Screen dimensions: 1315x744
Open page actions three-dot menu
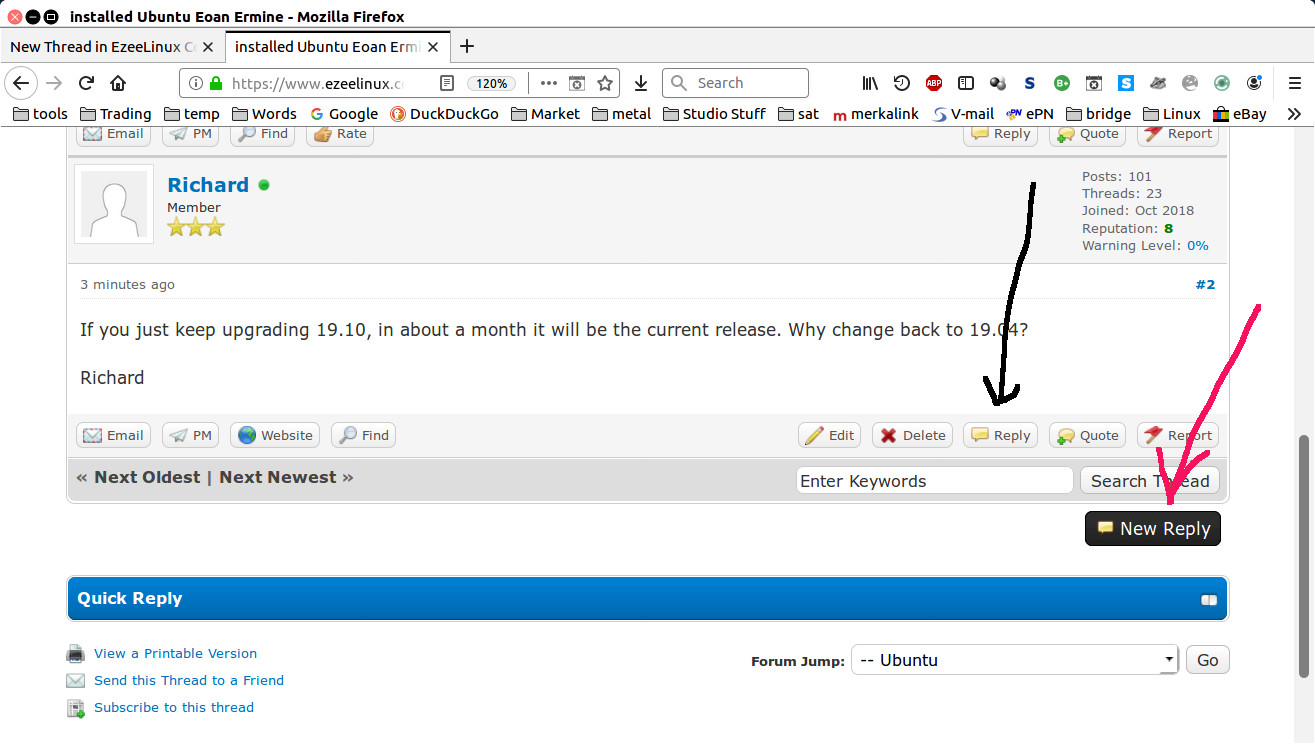[x=549, y=83]
